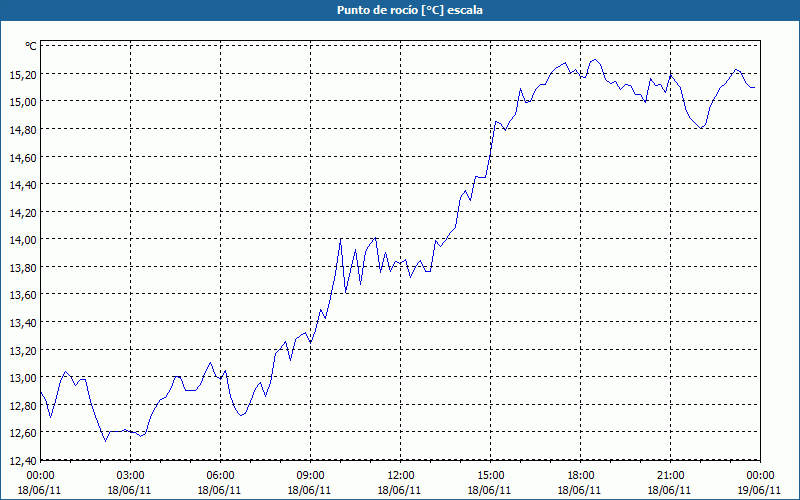Click the 09:00 time axis label
This screenshot has width=800, height=500.
point(309,476)
